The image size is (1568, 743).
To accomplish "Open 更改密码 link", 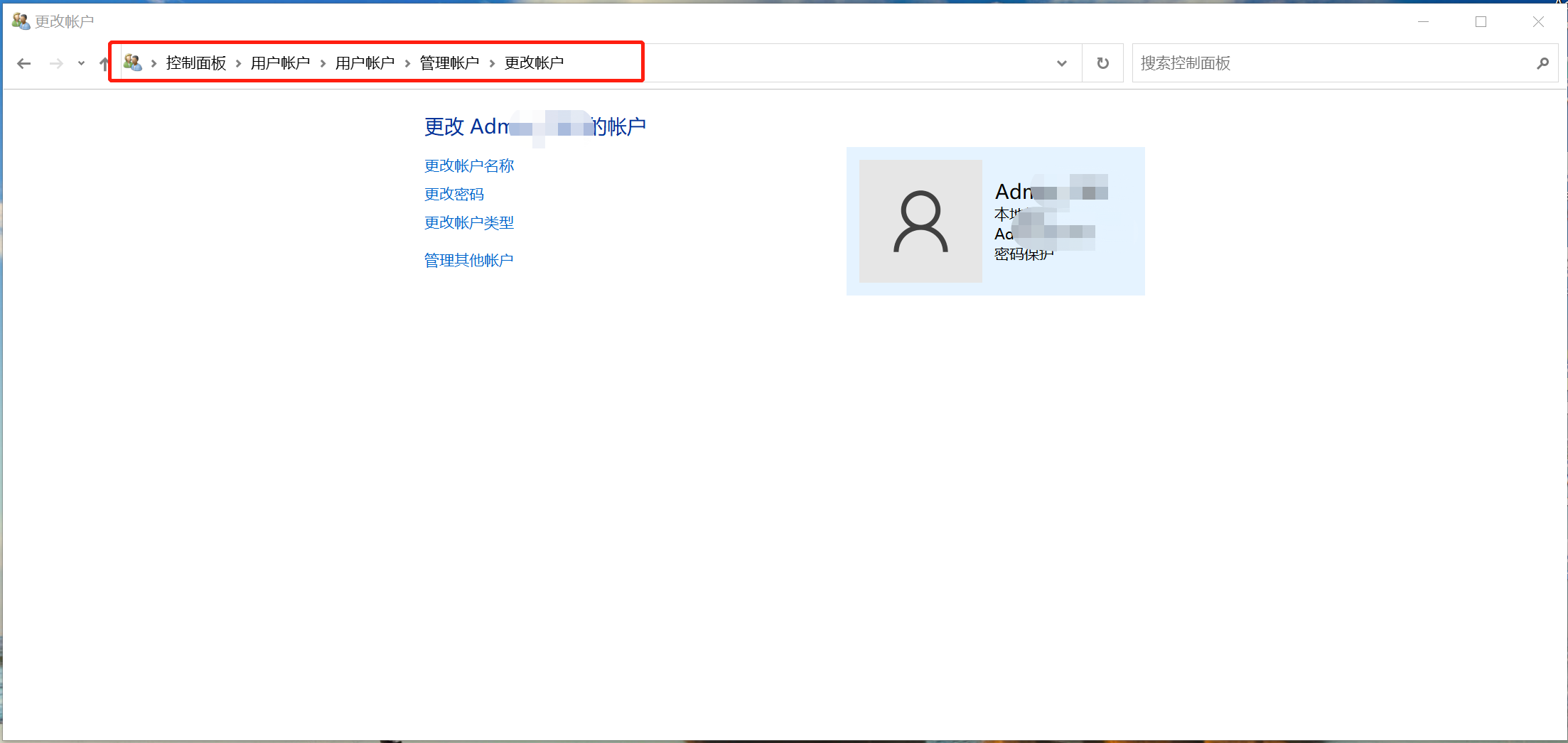I will (x=454, y=194).
